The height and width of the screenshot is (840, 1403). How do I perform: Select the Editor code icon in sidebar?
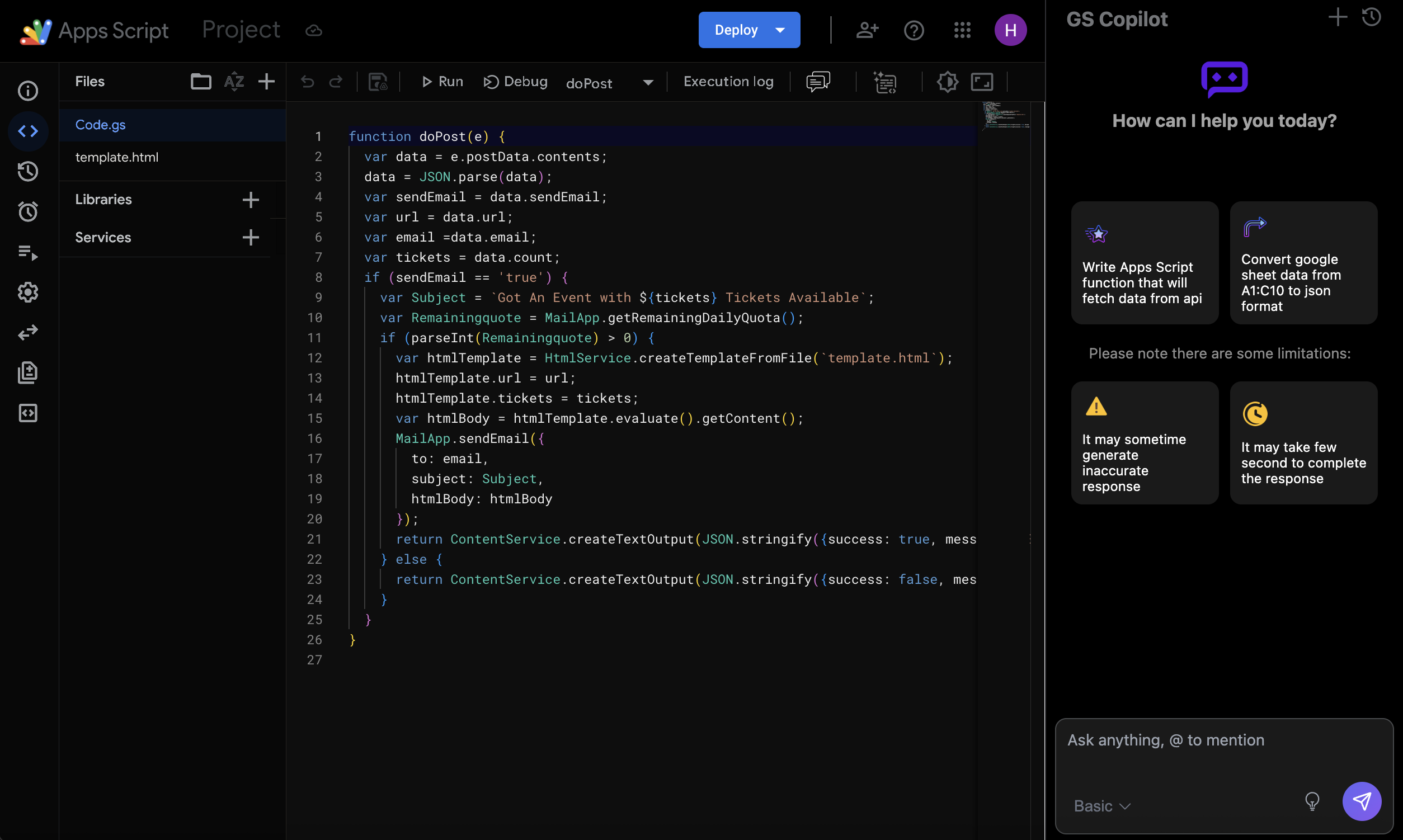pyautogui.click(x=28, y=131)
